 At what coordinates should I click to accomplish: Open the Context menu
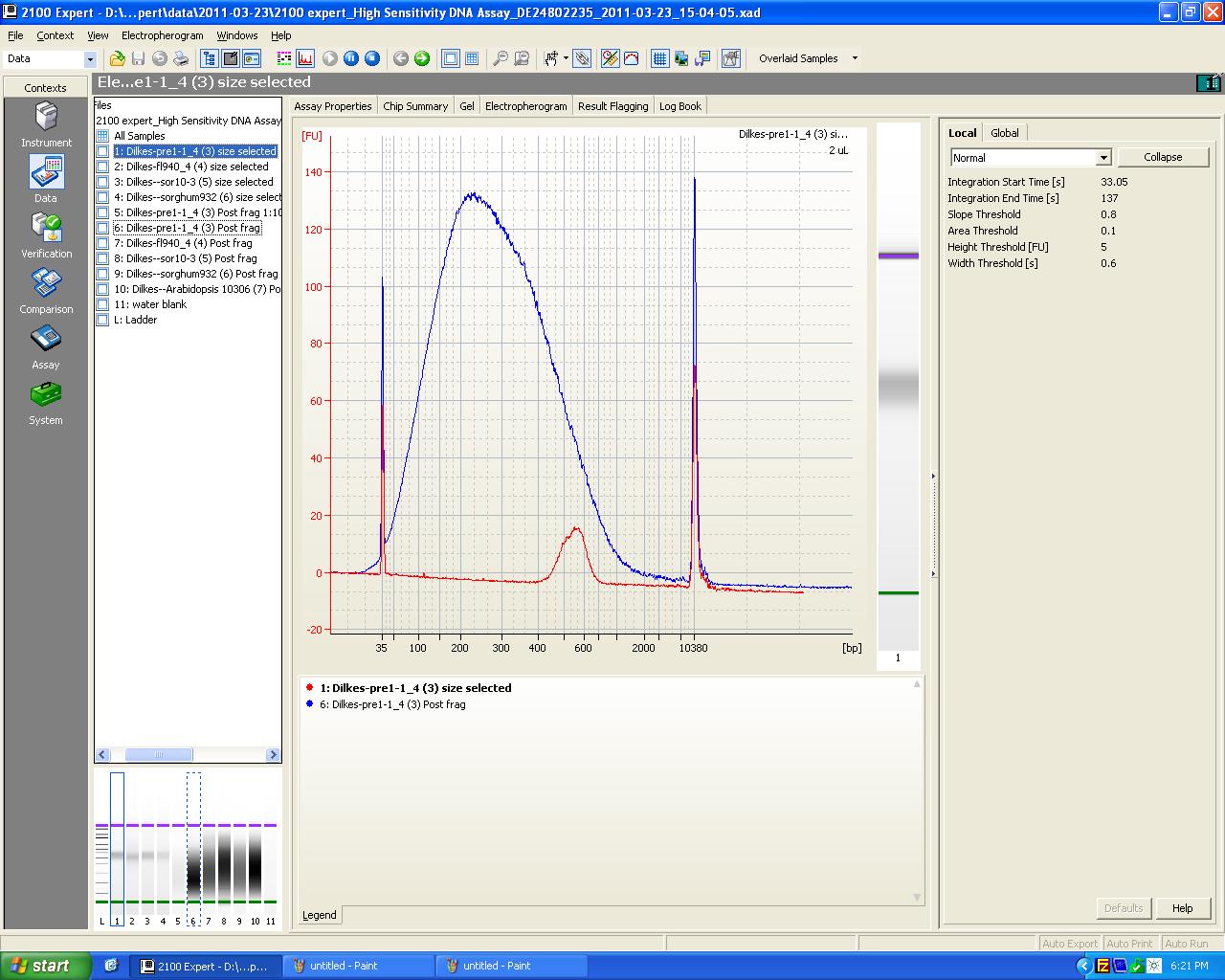56,35
